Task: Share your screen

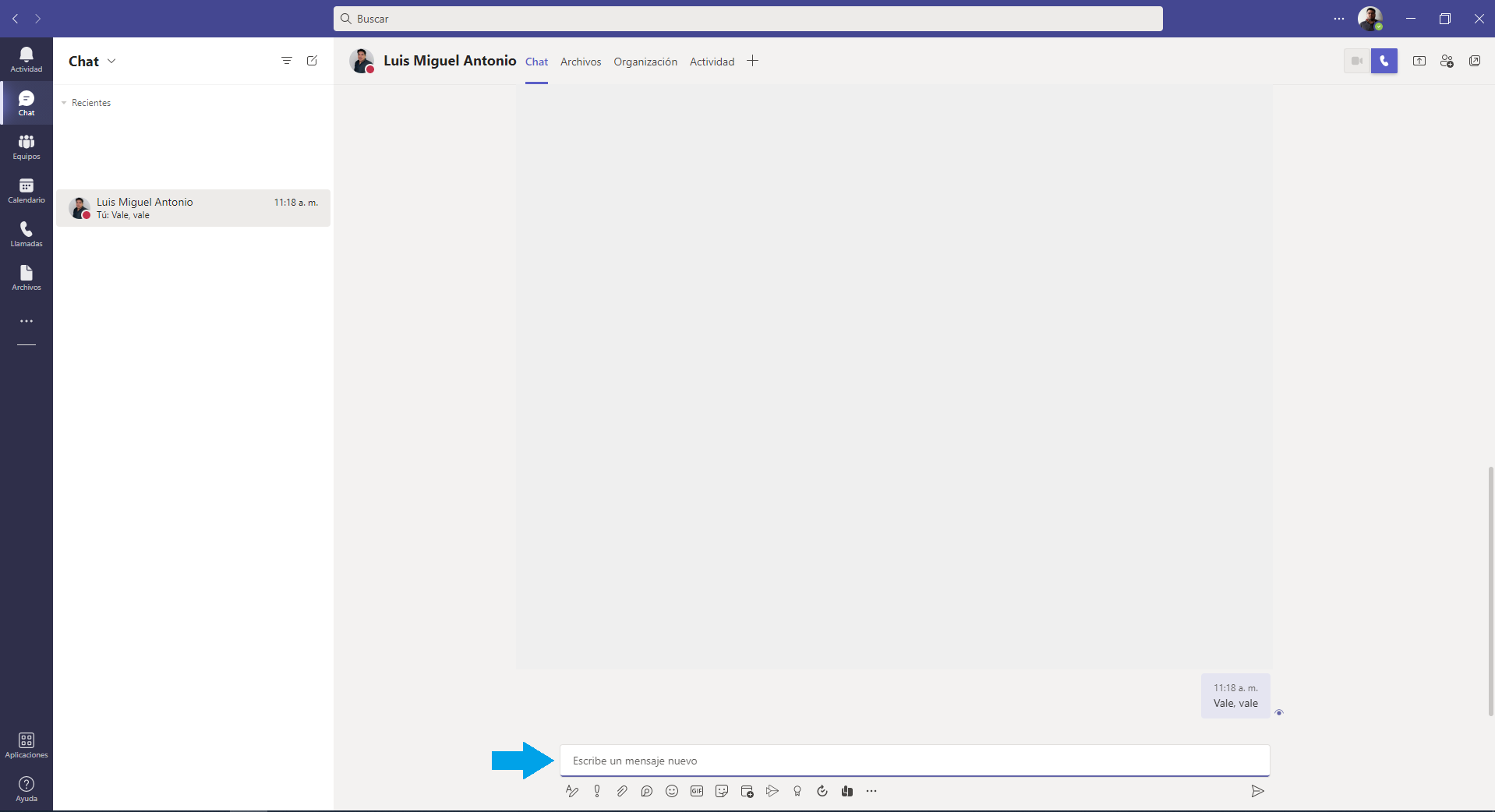Action: (x=1419, y=61)
